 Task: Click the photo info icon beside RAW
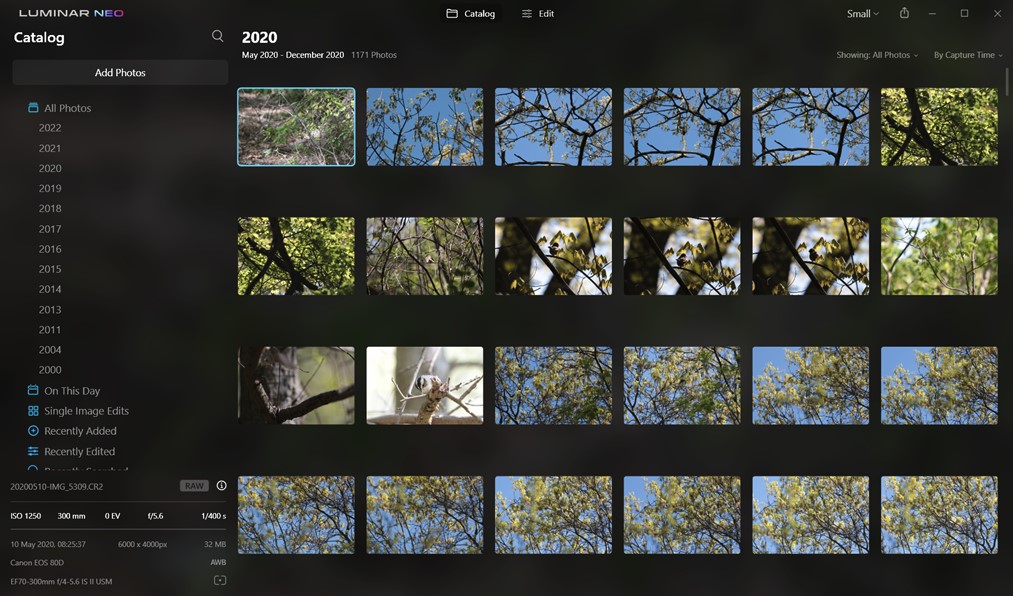(x=221, y=486)
